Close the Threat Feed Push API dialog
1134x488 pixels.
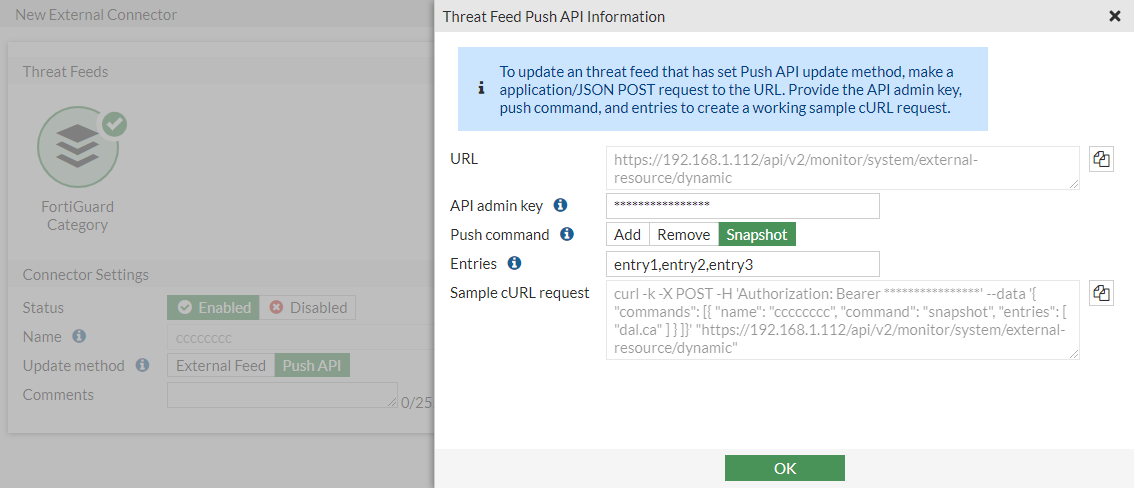(x=1115, y=16)
